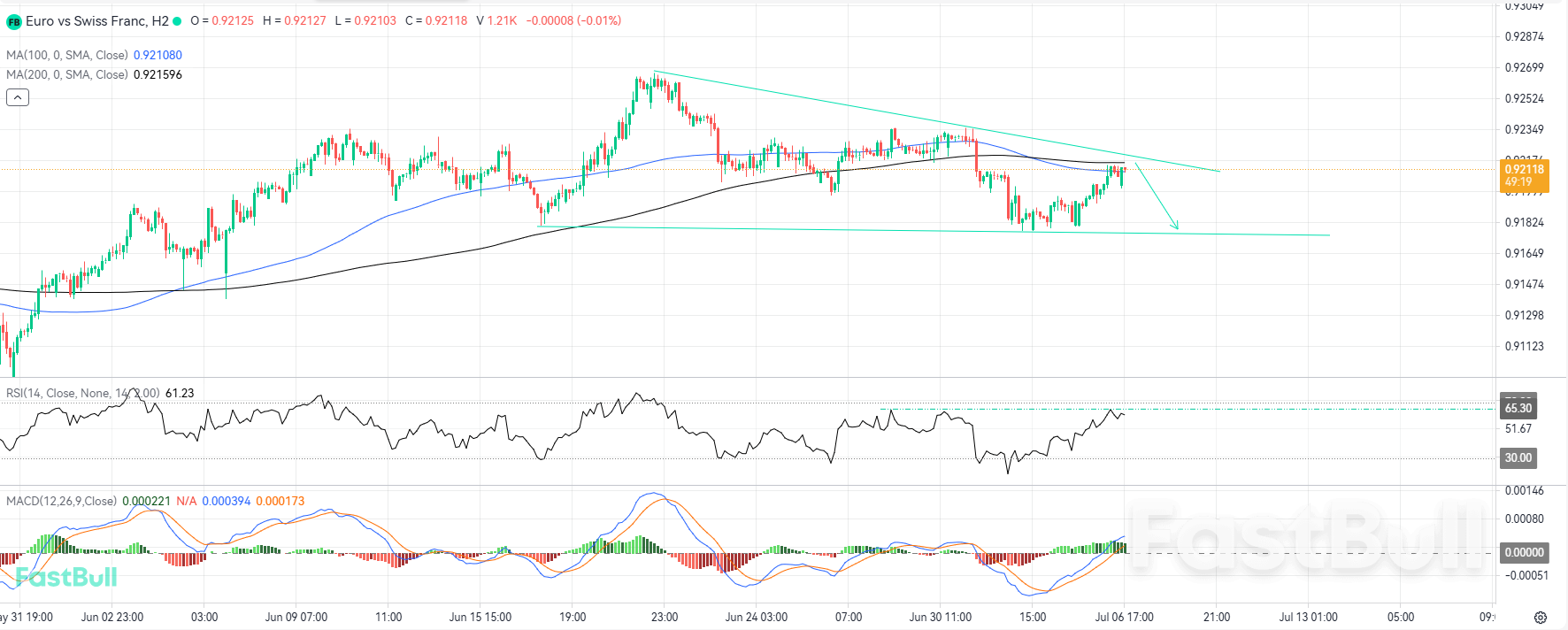Click the MA(100, 0, SMA, Close) legend

click(x=67, y=55)
